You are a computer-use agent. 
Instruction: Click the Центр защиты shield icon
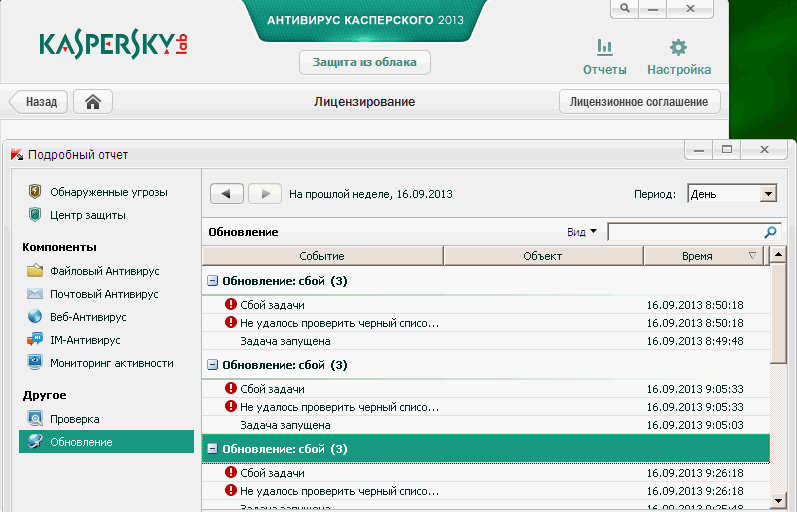35,215
